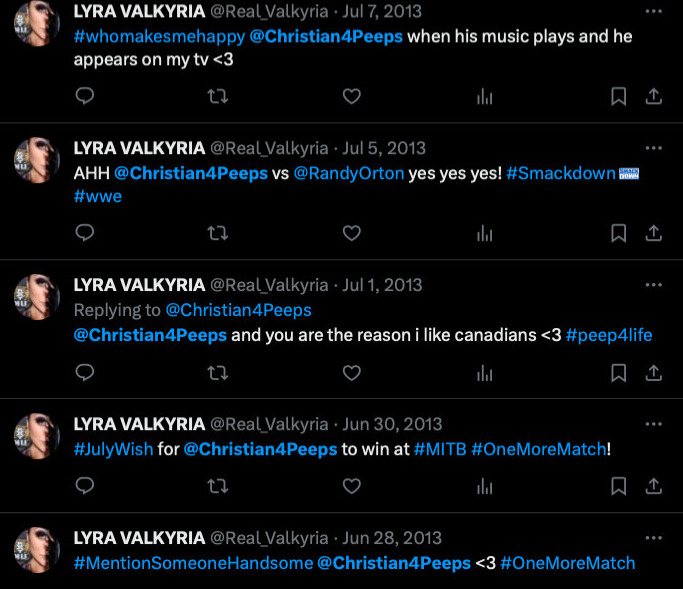Retweet the Jul 1, 2013 reply tweet
683x589 pixels.
(217, 373)
